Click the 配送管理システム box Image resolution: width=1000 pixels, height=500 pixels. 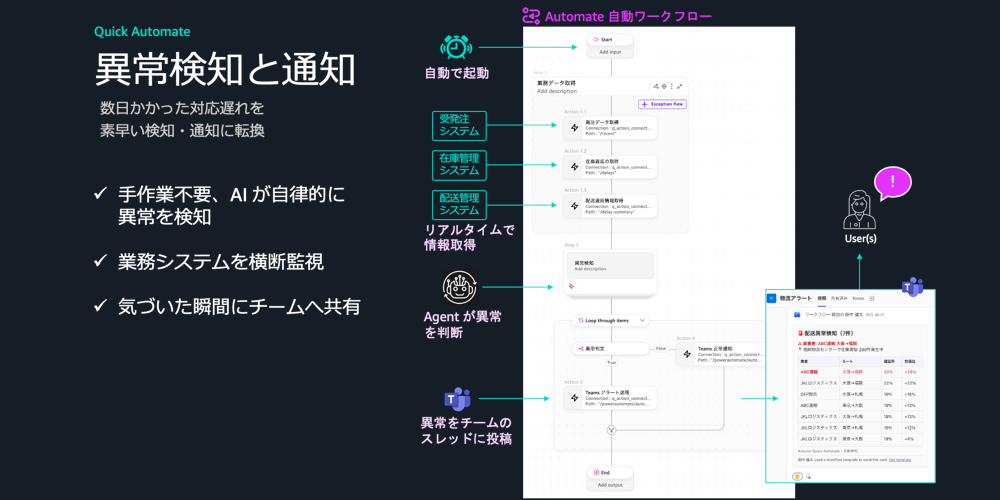(459, 205)
